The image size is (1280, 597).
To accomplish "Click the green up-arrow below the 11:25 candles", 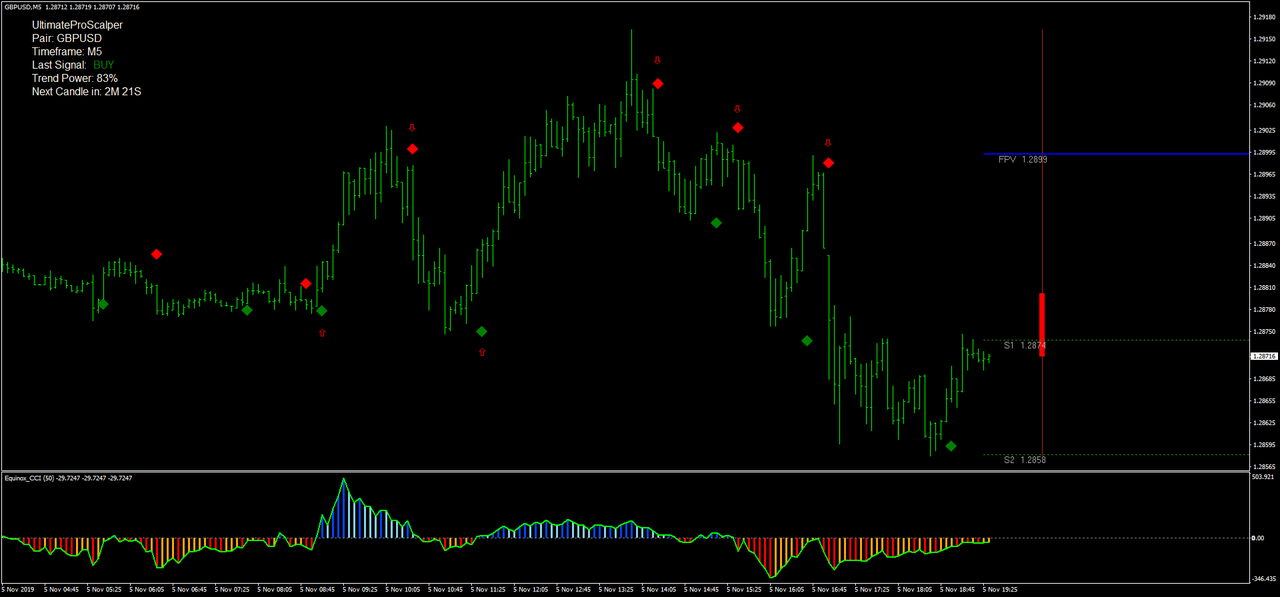I will click(x=482, y=351).
